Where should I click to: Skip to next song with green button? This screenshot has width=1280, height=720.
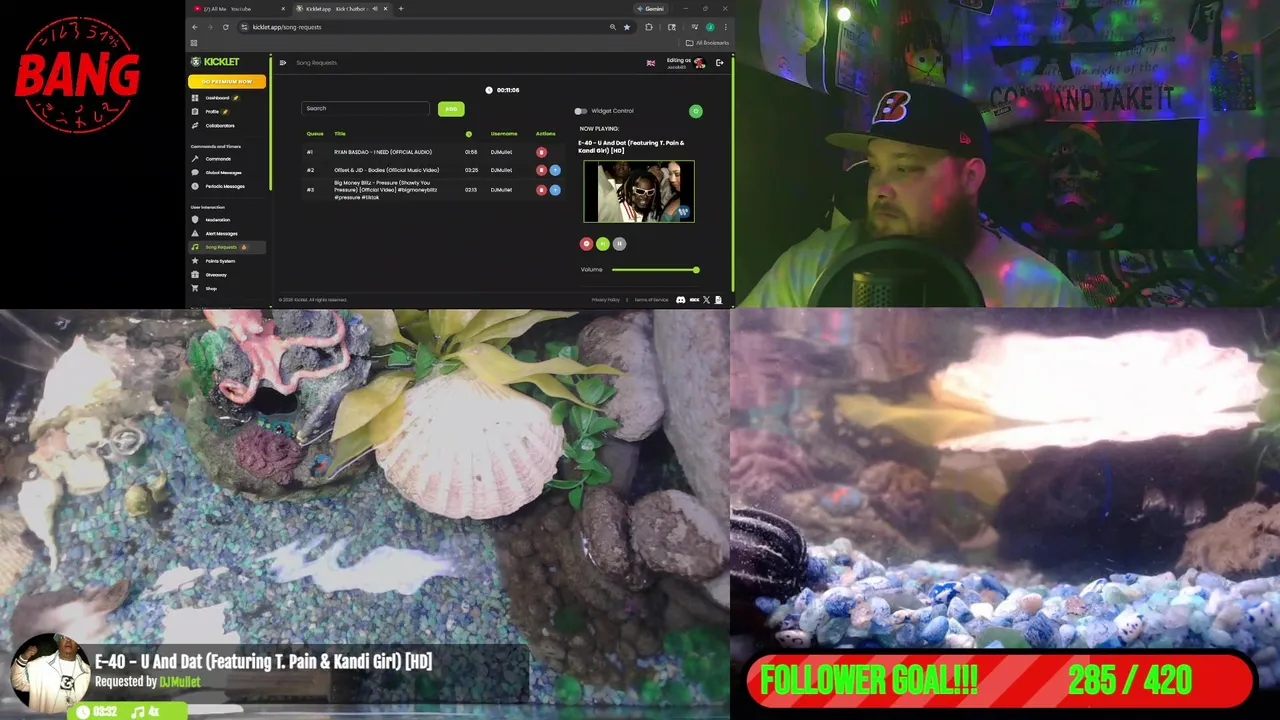coord(603,244)
